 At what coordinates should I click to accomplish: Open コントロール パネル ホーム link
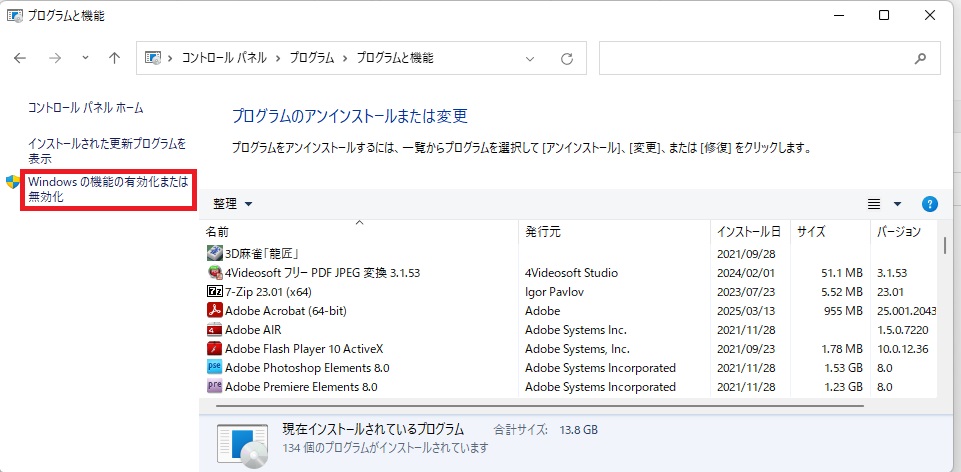pyautogui.click(x=86, y=108)
